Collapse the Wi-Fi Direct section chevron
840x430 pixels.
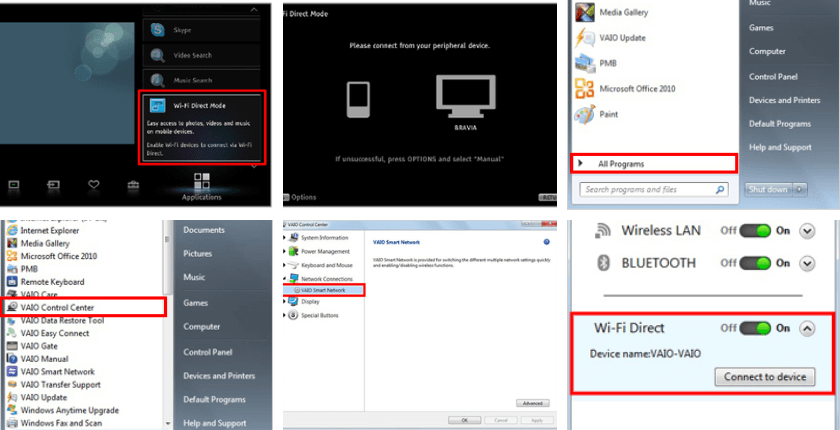(807, 328)
